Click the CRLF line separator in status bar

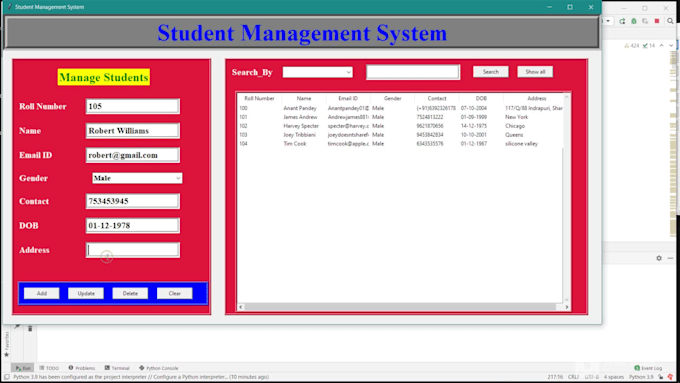[573, 377]
